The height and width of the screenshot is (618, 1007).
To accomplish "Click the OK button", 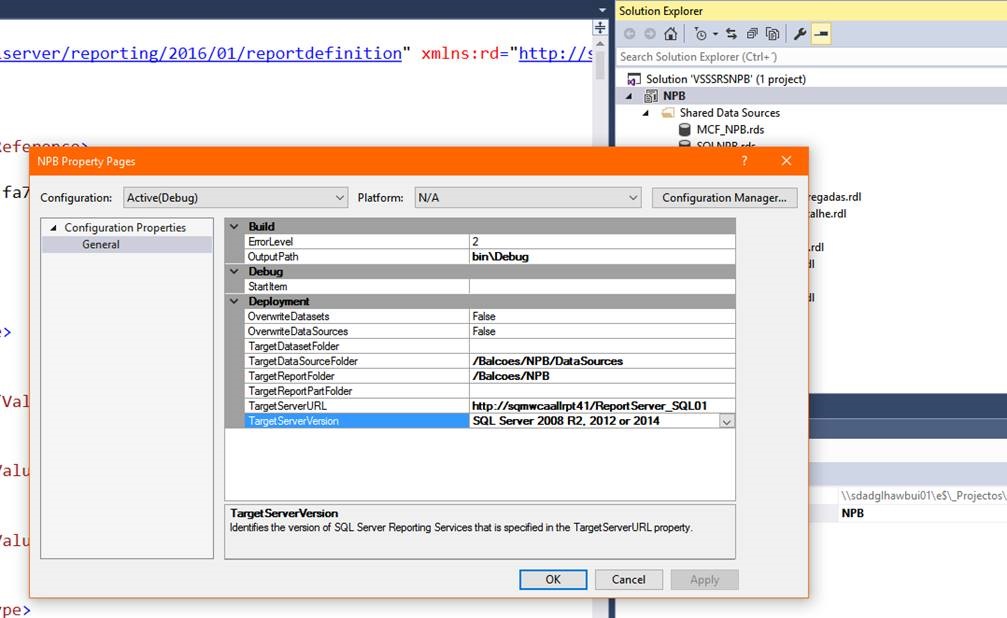I will tap(553, 579).
